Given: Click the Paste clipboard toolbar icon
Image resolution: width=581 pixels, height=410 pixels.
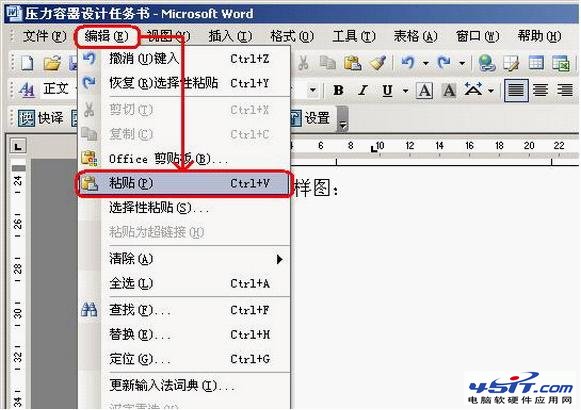Looking at the screenshot, I should click(x=352, y=63).
